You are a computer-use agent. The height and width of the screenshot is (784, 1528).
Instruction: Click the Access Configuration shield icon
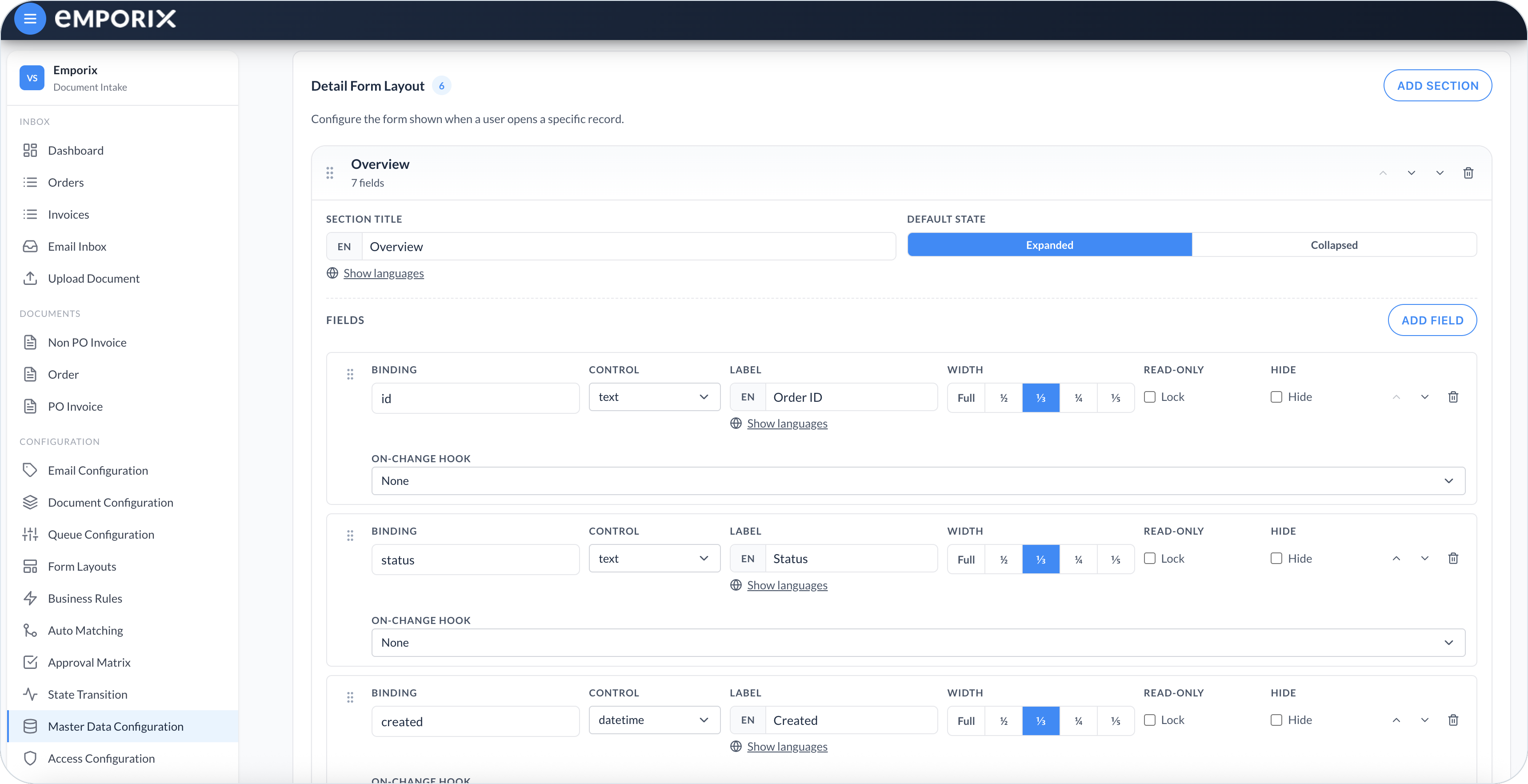(30, 758)
